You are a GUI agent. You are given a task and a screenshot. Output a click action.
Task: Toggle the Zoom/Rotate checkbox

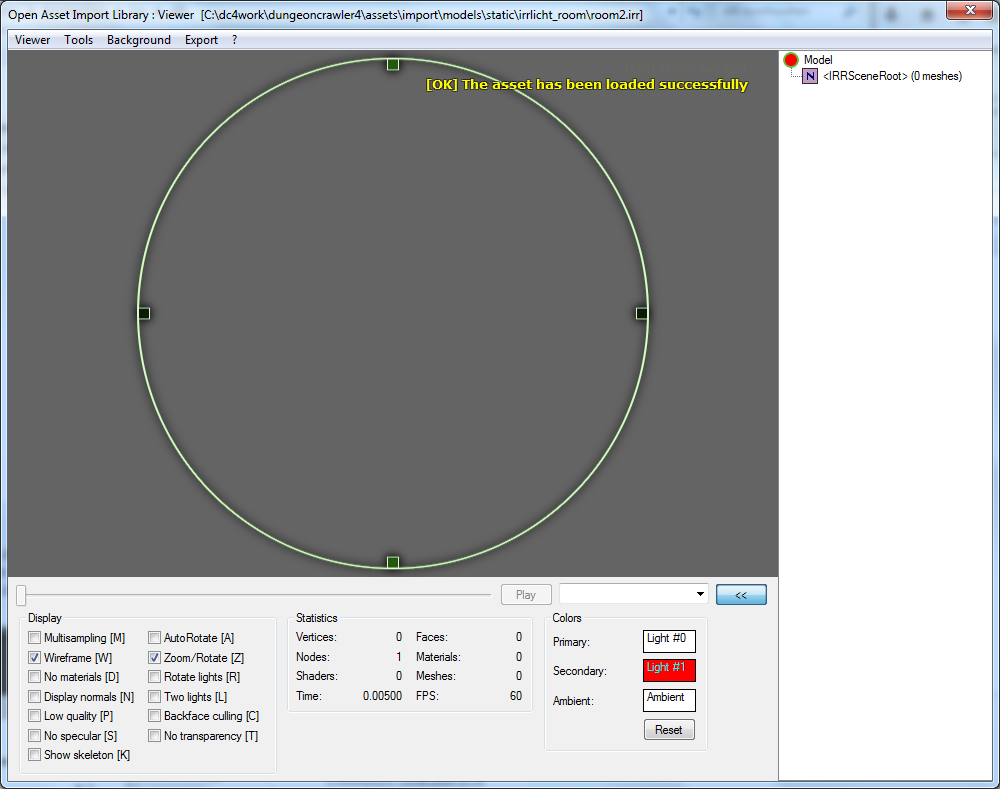pos(155,658)
